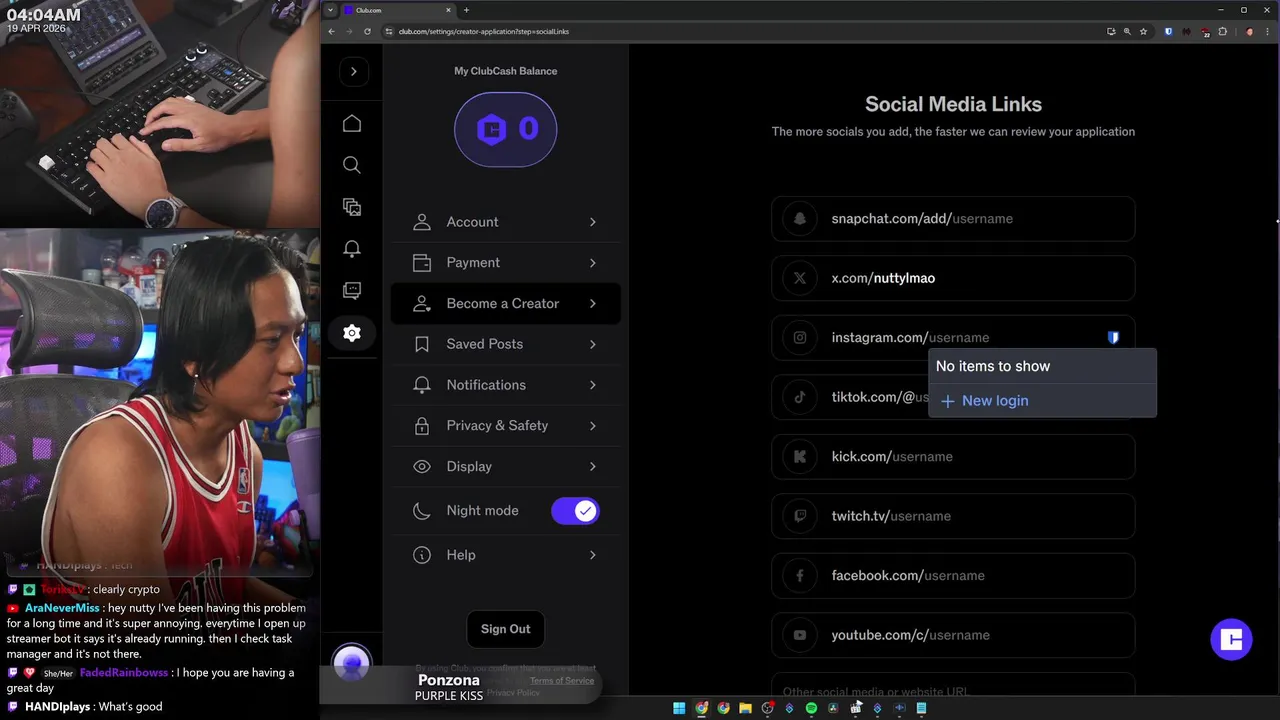Click the profile avatar at the sidebar bottom
Screen dimensions: 1280x720
[x=351, y=663]
